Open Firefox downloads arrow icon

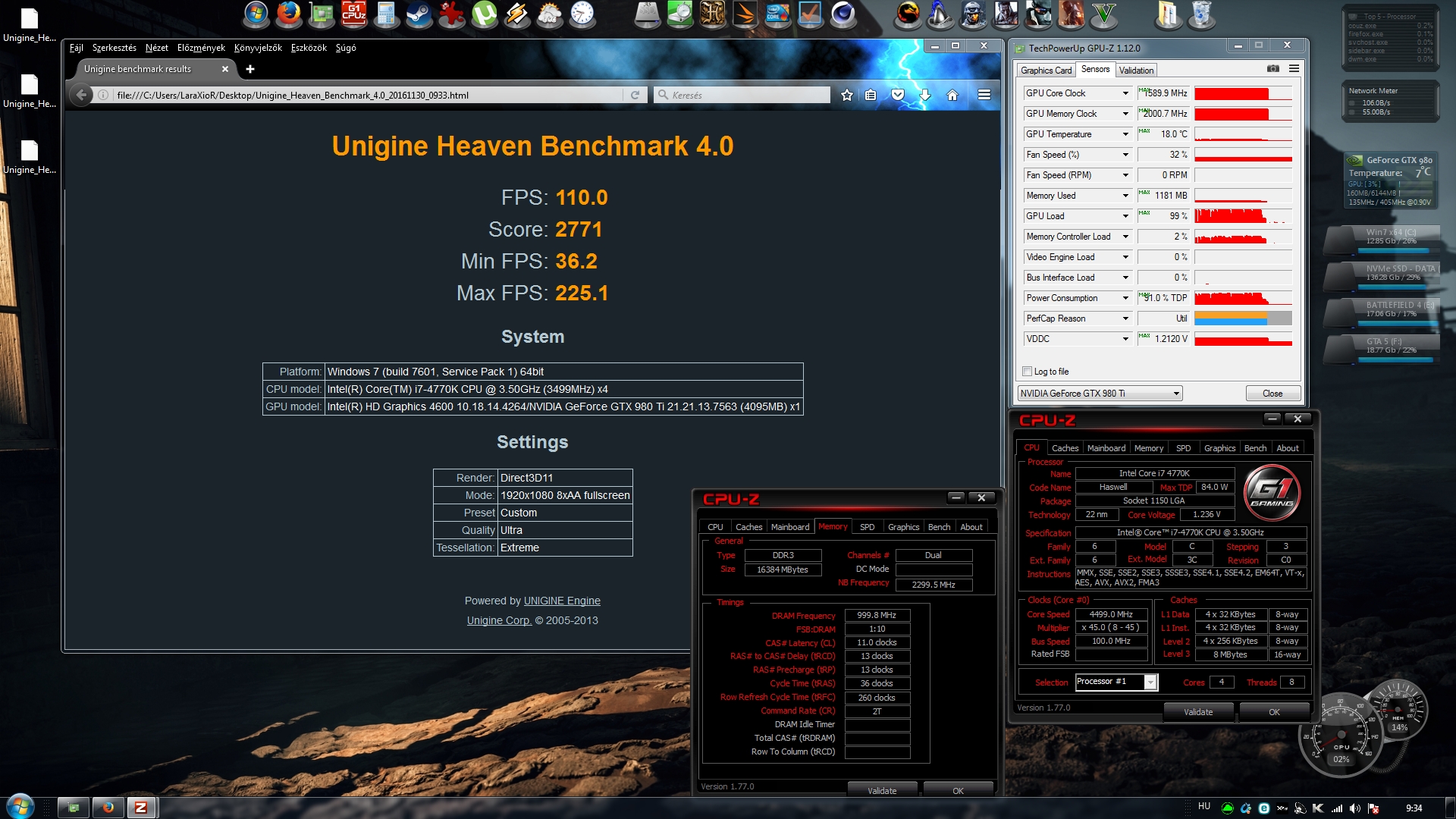coord(925,95)
